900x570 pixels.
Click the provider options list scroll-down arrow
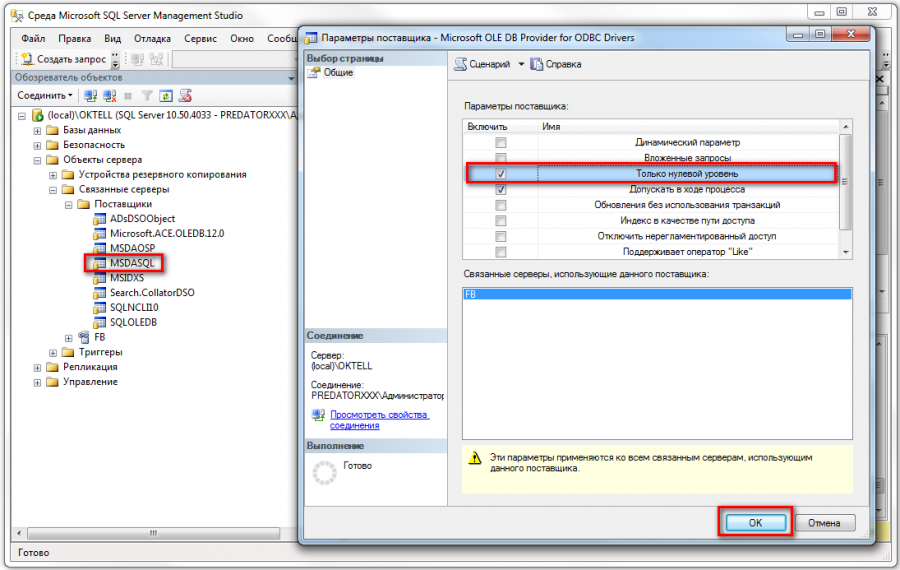[846, 251]
